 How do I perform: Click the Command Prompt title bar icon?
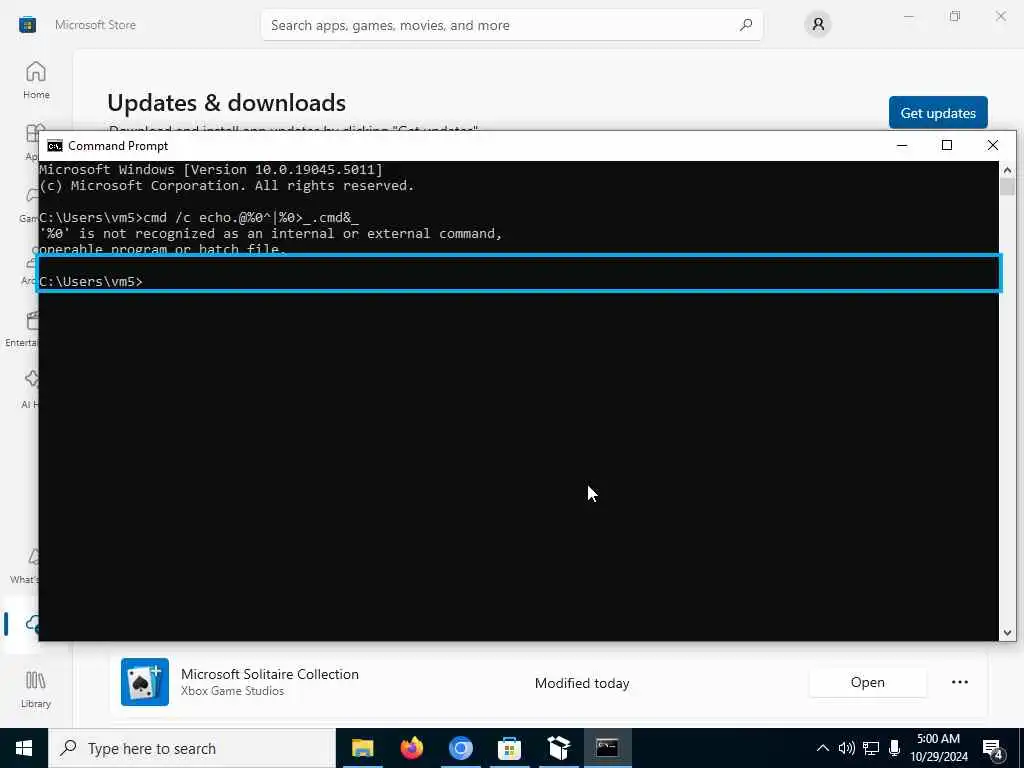(x=55, y=146)
